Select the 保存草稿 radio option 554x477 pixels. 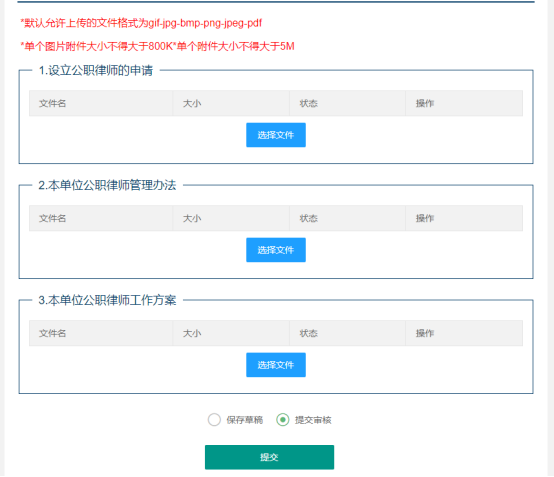(x=214, y=420)
